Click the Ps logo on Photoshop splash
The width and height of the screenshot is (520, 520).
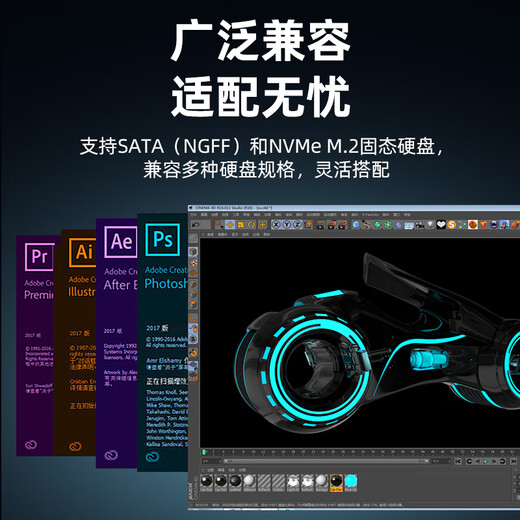163,240
